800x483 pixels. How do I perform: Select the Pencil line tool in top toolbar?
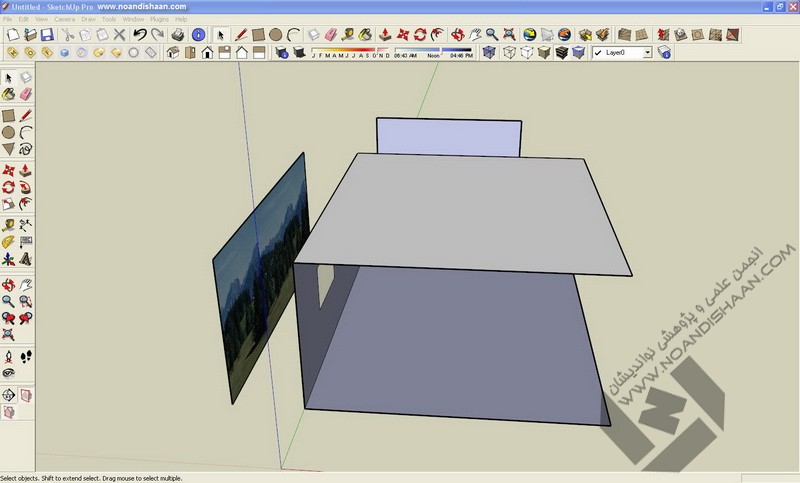tap(240, 35)
